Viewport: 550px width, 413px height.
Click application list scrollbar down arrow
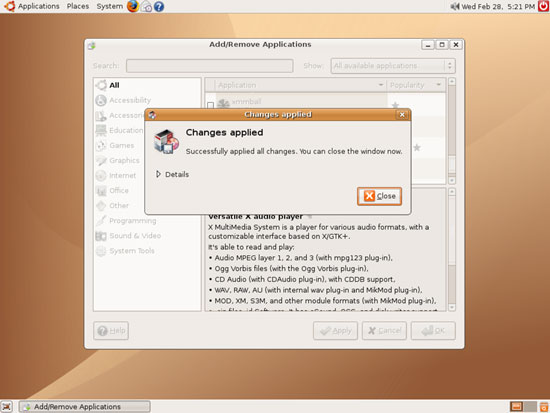coord(452,180)
